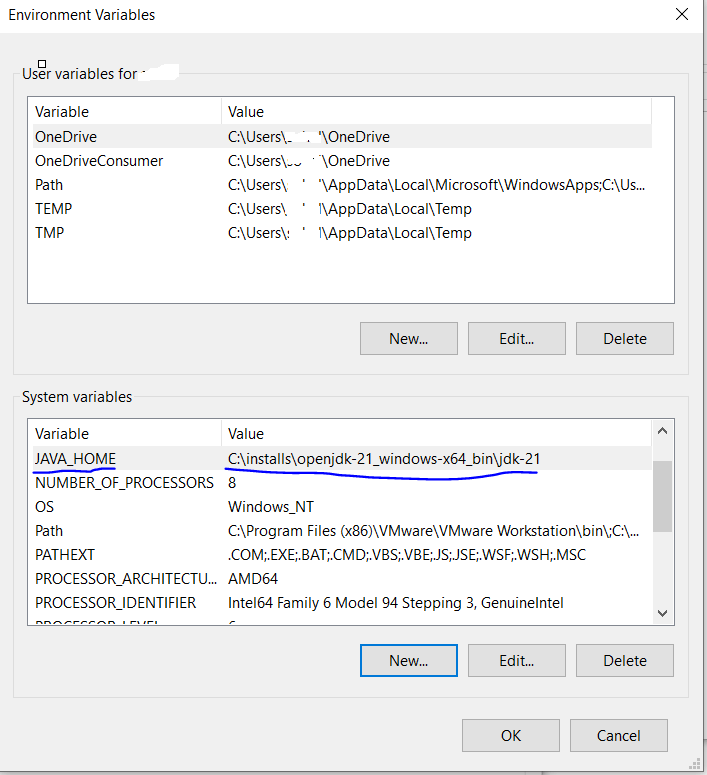Click New button under User variables

point(408,338)
